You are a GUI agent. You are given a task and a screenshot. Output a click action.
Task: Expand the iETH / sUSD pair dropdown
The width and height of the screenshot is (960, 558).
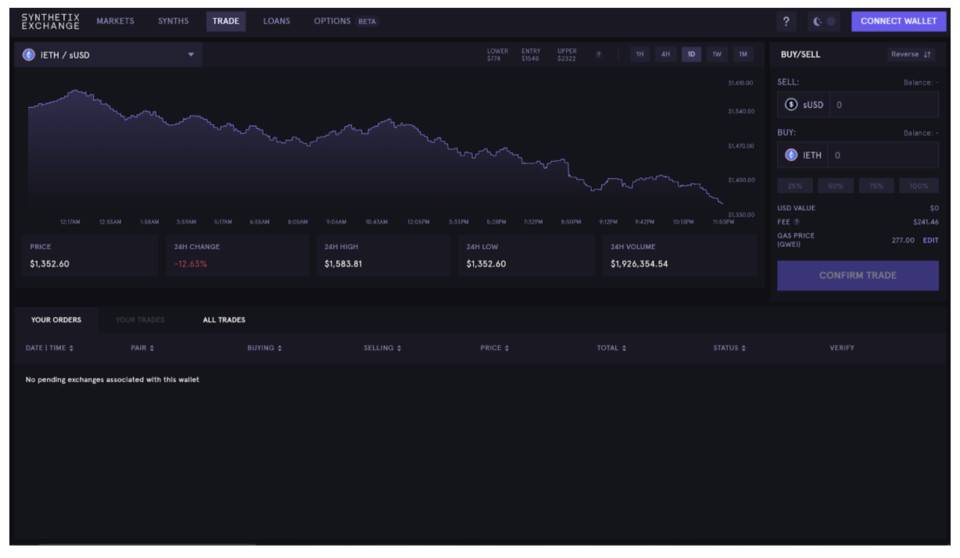point(108,55)
